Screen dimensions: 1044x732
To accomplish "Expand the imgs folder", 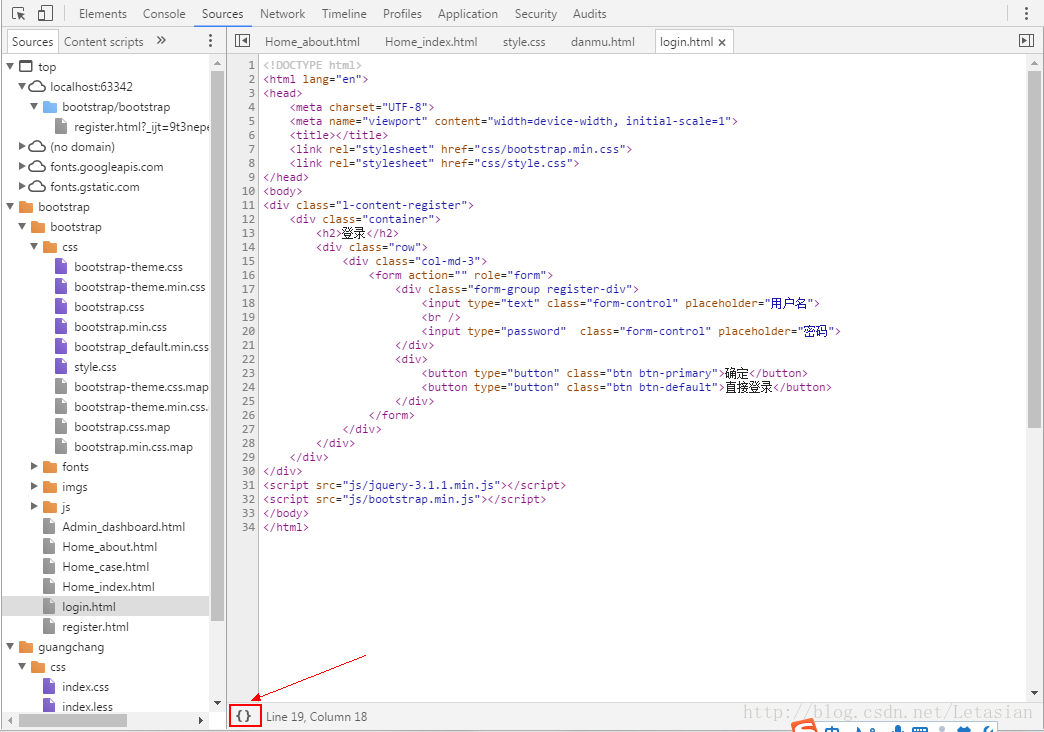I will point(34,486).
